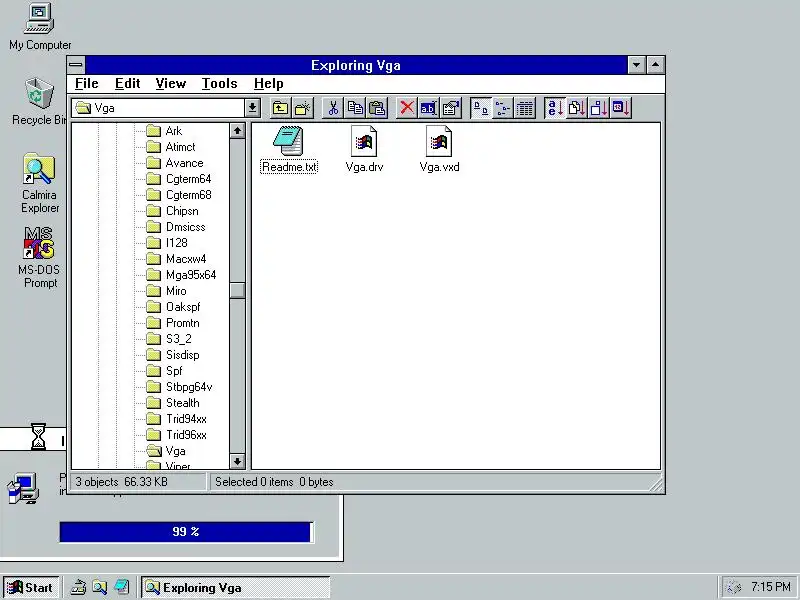Open the File menu

pos(87,84)
